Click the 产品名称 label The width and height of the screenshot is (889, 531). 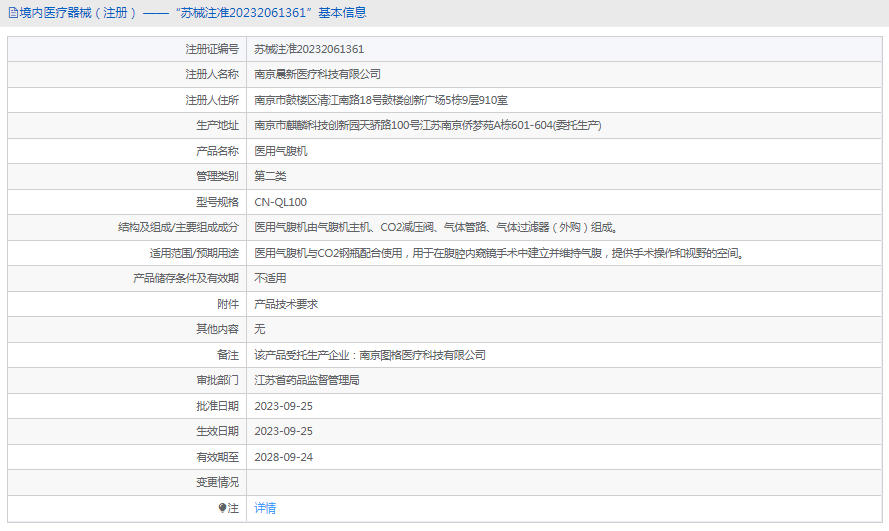tap(217, 151)
